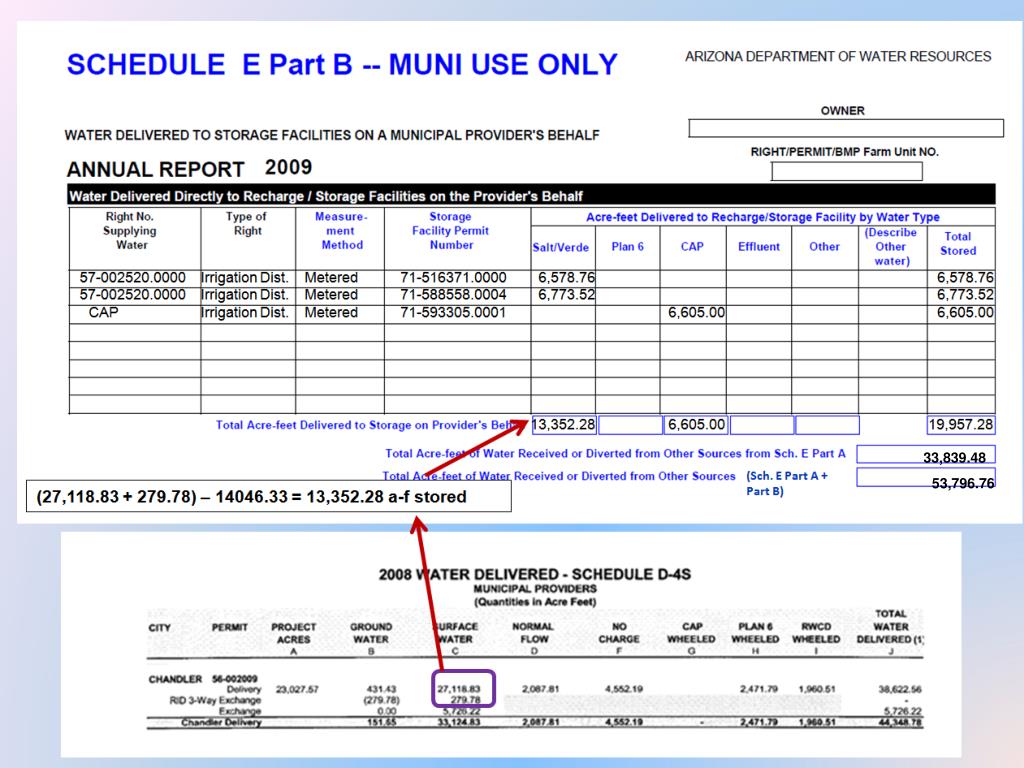Click Chandler Delivery total 44,348.78
The height and width of the screenshot is (768, 1024).
[x=900, y=722]
